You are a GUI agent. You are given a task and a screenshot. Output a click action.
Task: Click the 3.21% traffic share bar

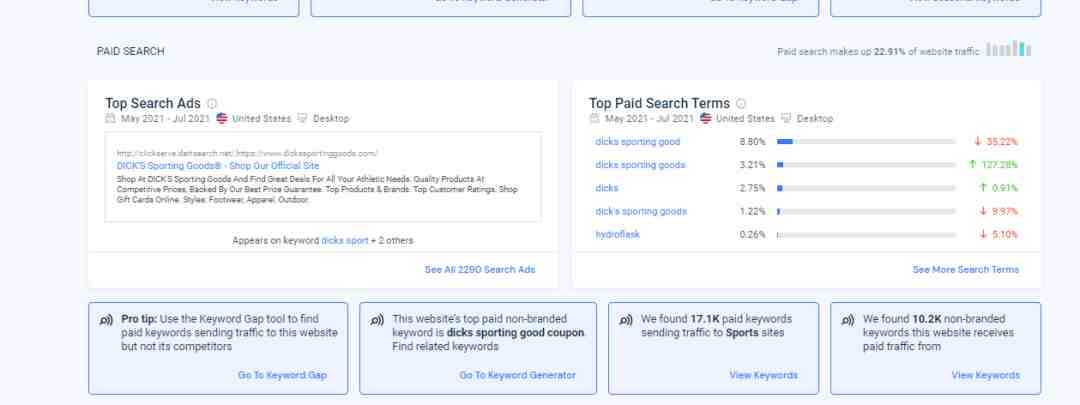[x=866, y=165]
